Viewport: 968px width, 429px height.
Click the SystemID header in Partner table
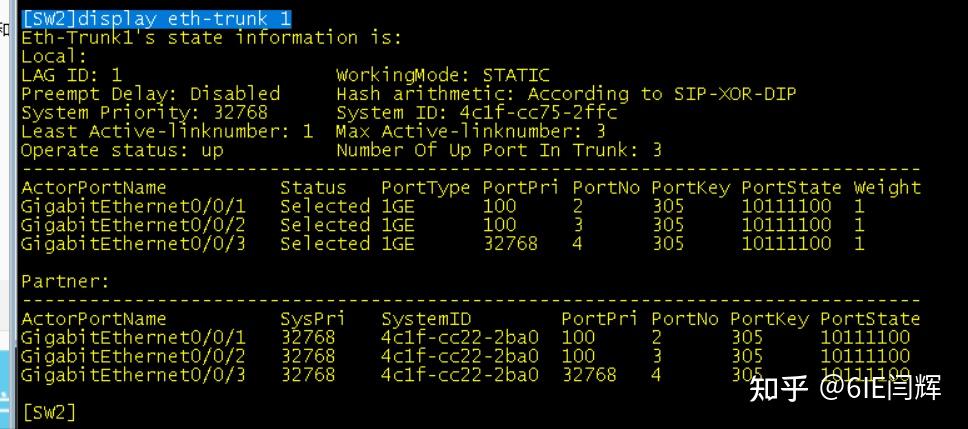425,319
